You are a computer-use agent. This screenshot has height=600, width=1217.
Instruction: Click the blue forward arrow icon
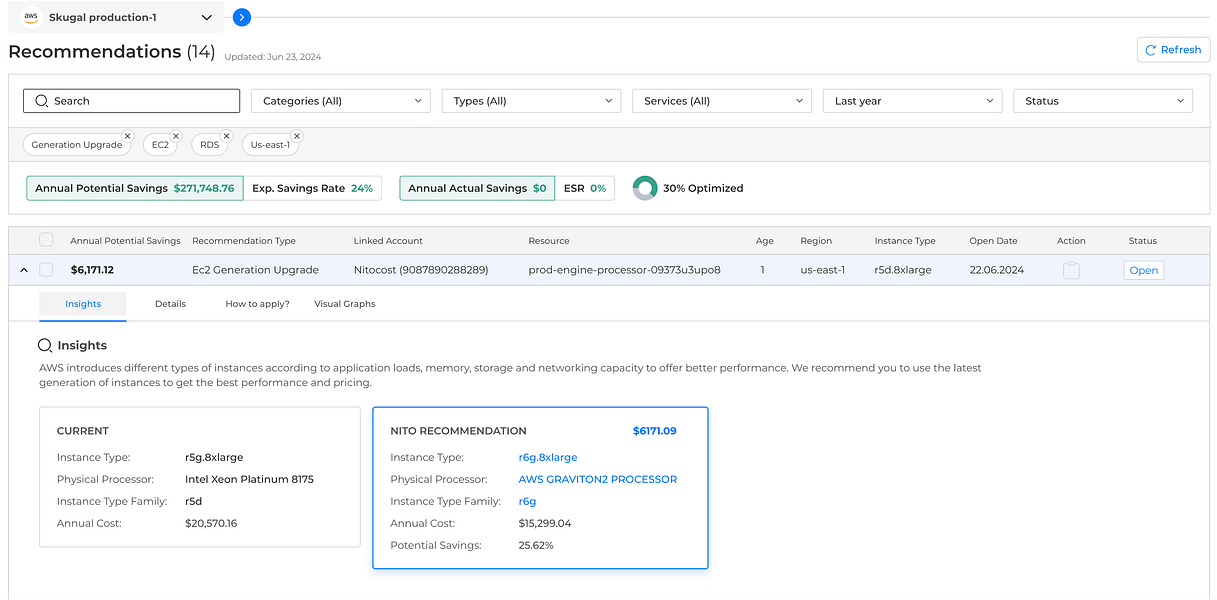(x=241, y=17)
